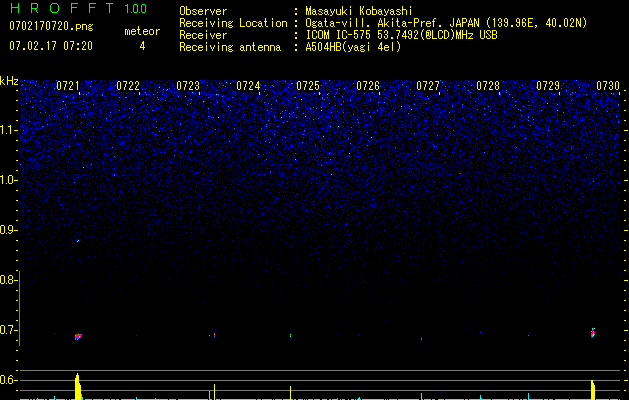Click the tall yellow power peak near 0721
629x400 pixels.
pyautogui.click(x=78, y=386)
